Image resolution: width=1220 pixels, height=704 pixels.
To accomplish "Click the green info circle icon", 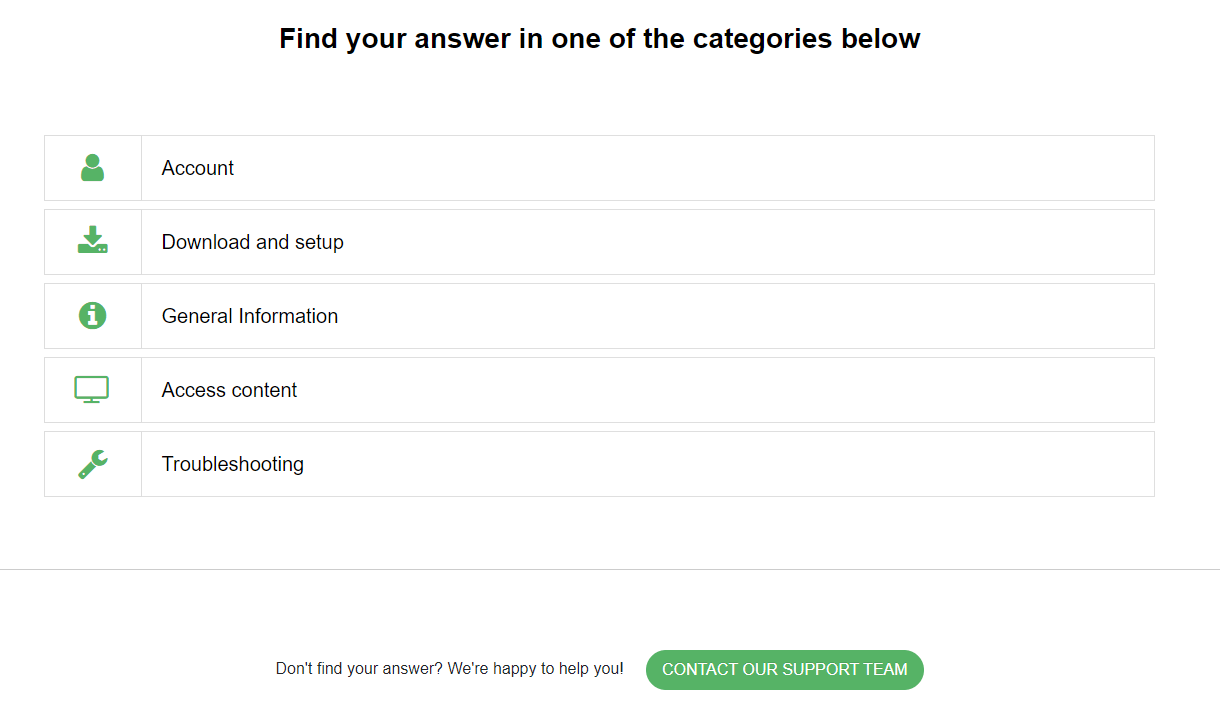I will click(x=93, y=316).
